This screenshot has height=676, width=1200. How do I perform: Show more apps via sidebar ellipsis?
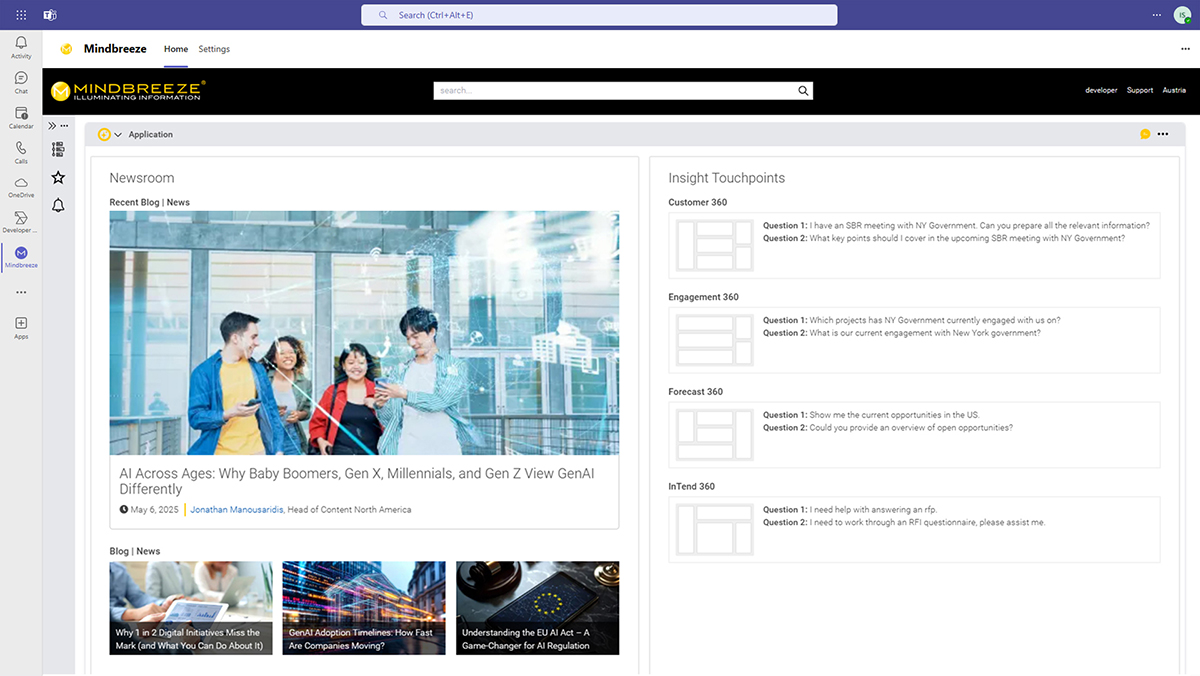(x=21, y=292)
